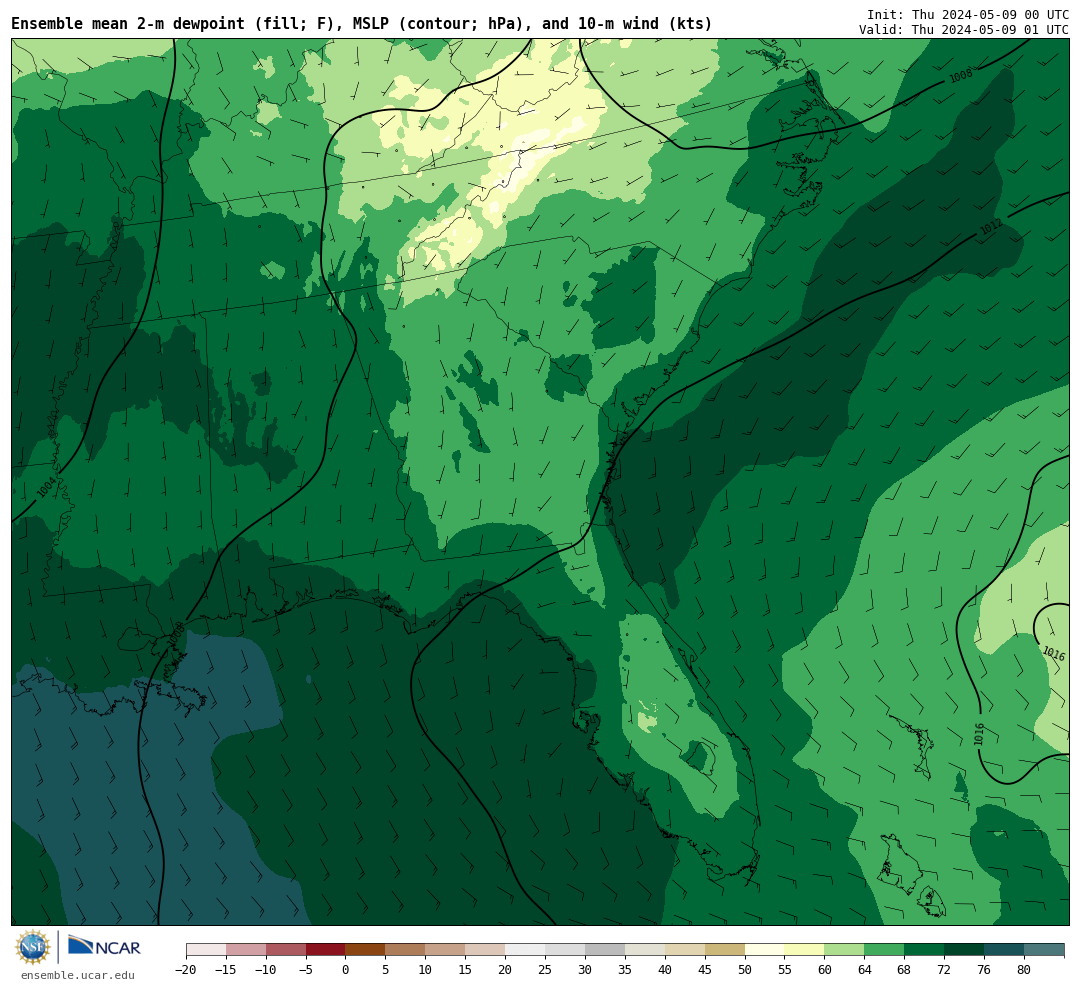This screenshot has width=1080, height=988.
Task: Click the 'Valid: Thu 2024-05-09 01 UTC' text
Action: [x=964, y=30]
